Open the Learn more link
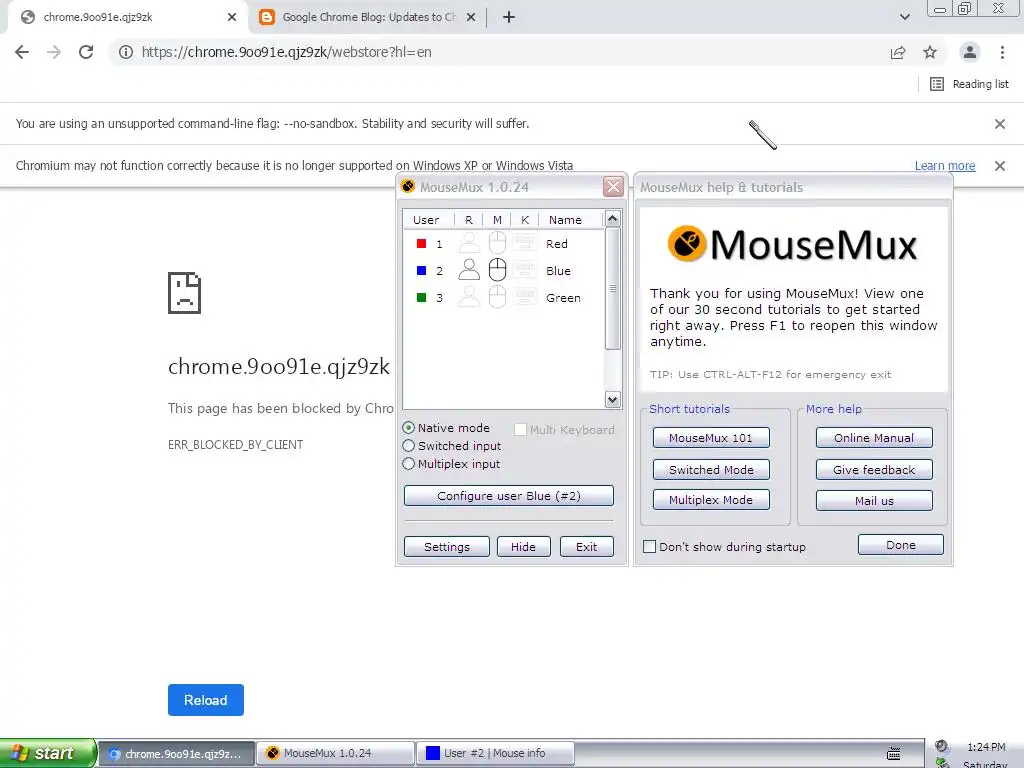Viewport: 1024px width, 768px height. click(944, 166)
